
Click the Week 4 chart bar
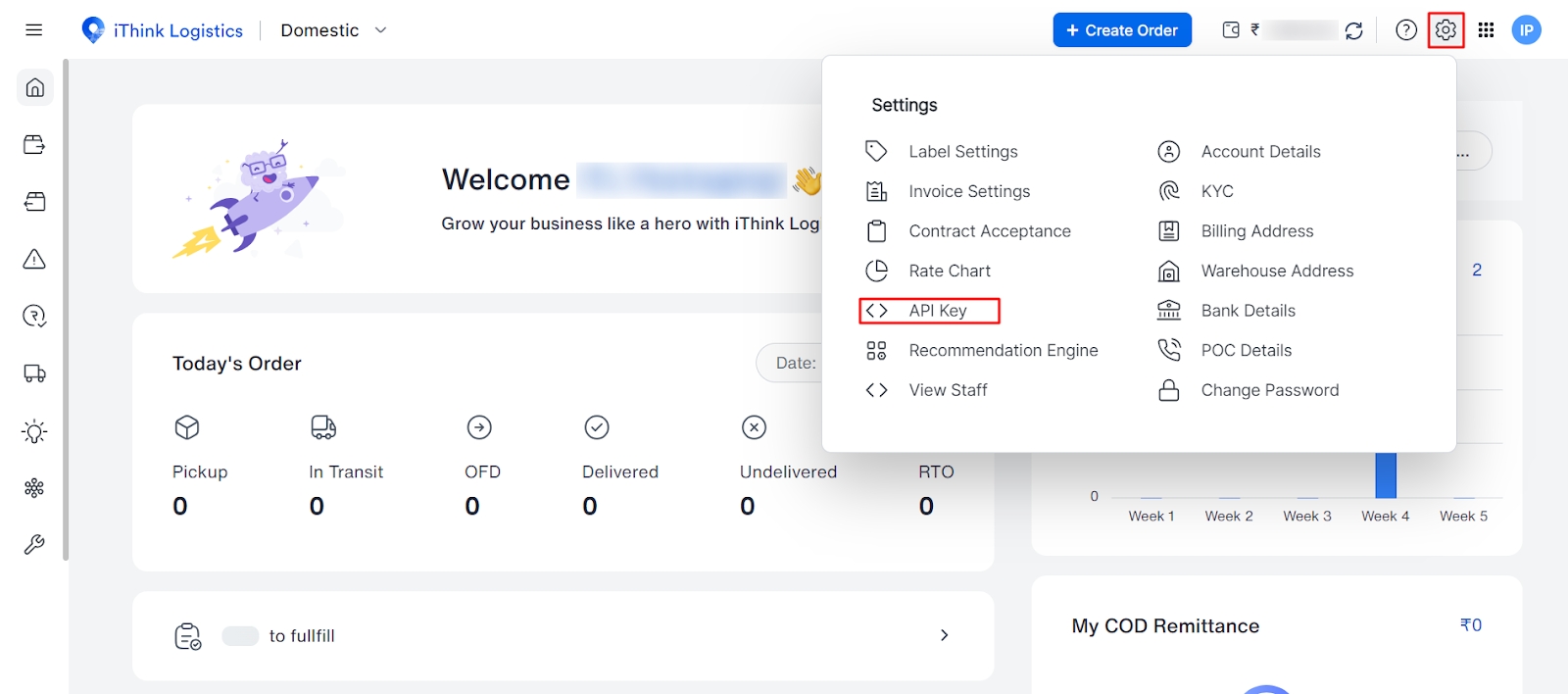tap(1385, 475)
